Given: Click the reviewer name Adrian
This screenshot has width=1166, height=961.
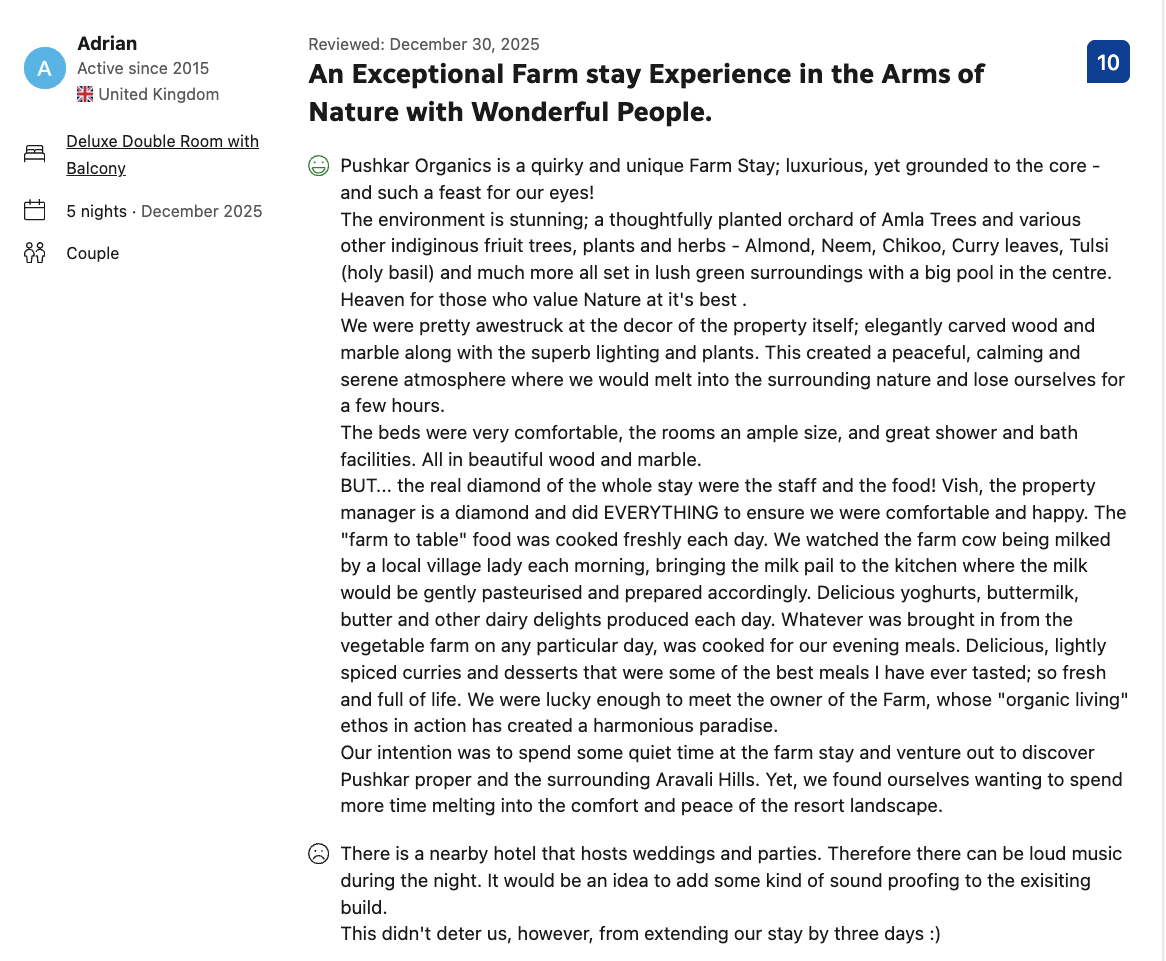Looking at the screenshot, I should tap(107, 43).
